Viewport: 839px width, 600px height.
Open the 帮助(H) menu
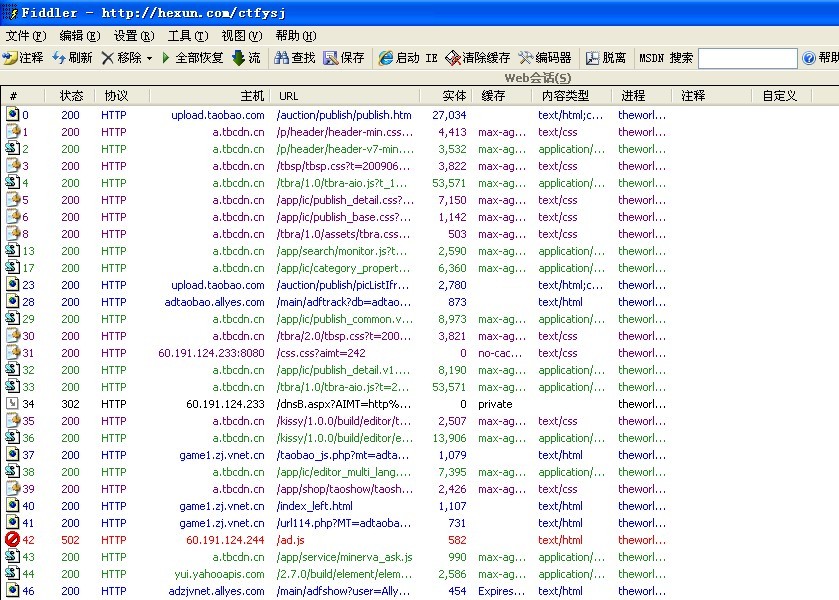(x=296, y=36)
